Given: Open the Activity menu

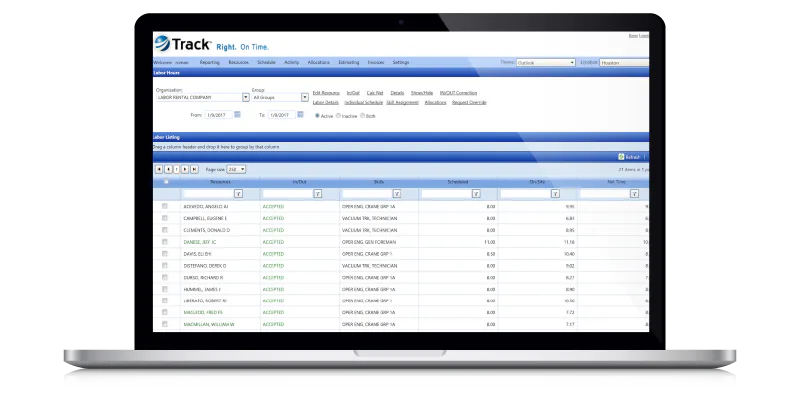Looking at the screenshot, I should pyautogui.click(x=291, y=62).
